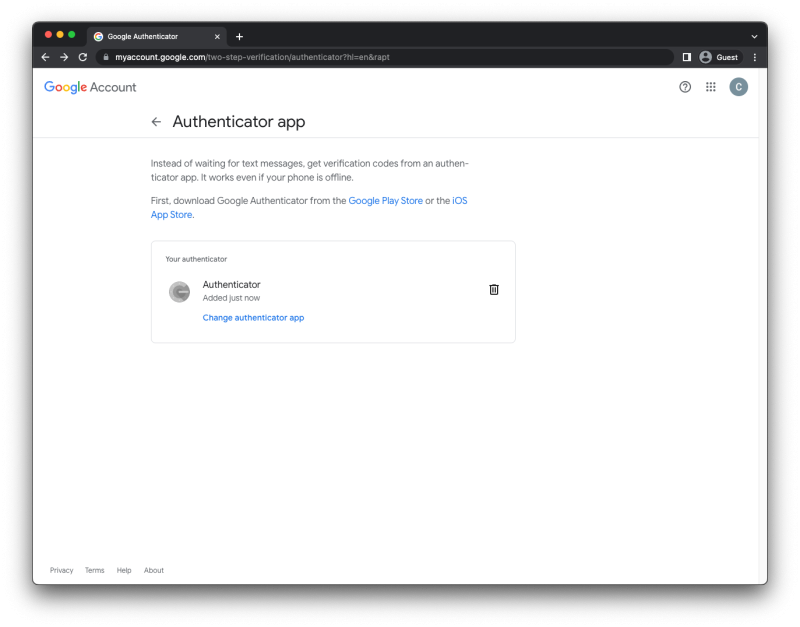Click the padlock icon in the address bar
Image resolution: width=800 pixels, height=627 pixels.
tap(106, 57)
